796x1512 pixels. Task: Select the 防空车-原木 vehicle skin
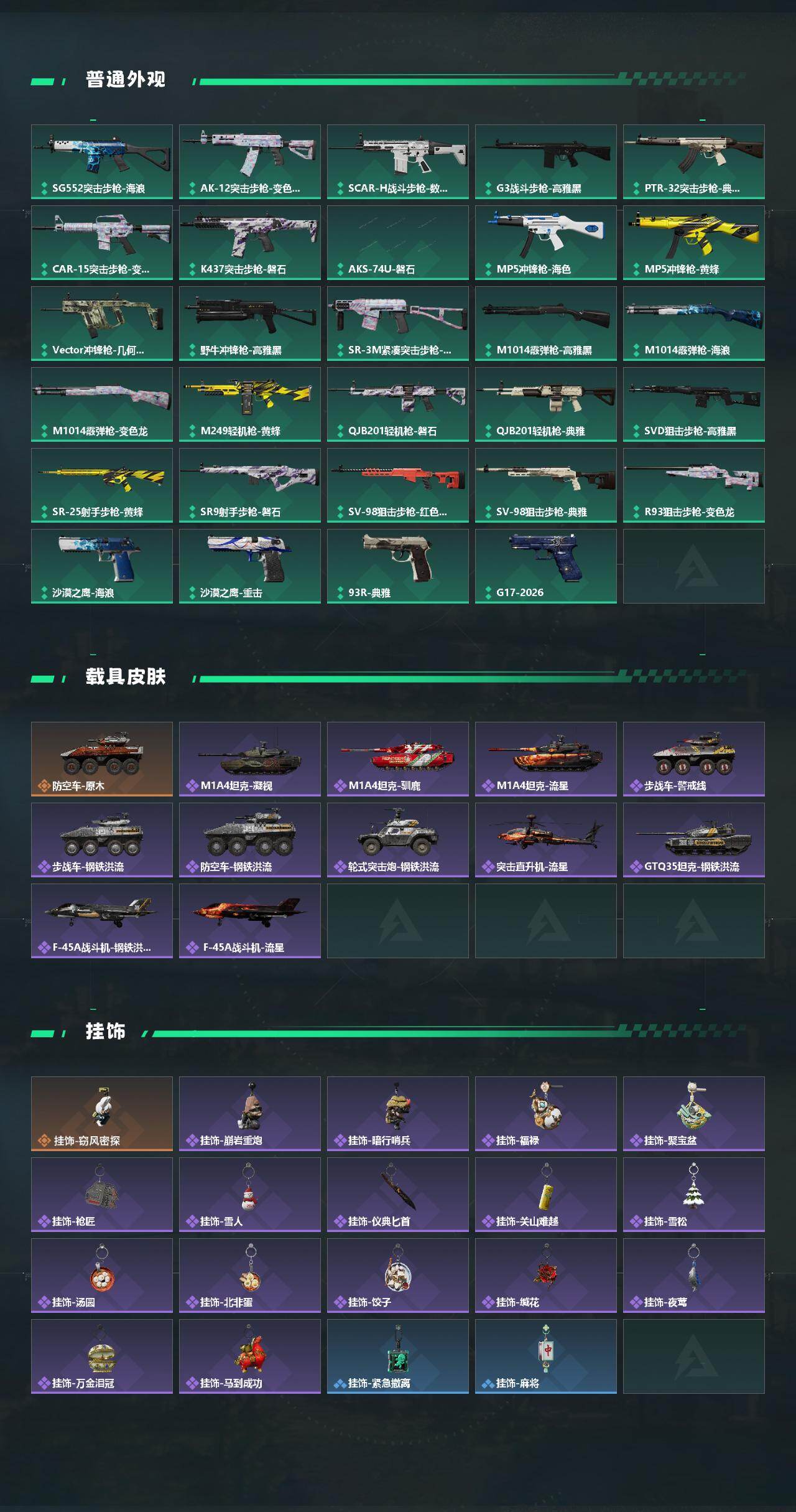tap(102, 759)
